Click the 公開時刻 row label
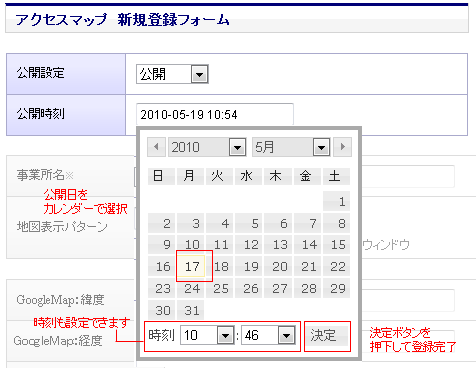The image size is (476, 368). pos(41,114)
